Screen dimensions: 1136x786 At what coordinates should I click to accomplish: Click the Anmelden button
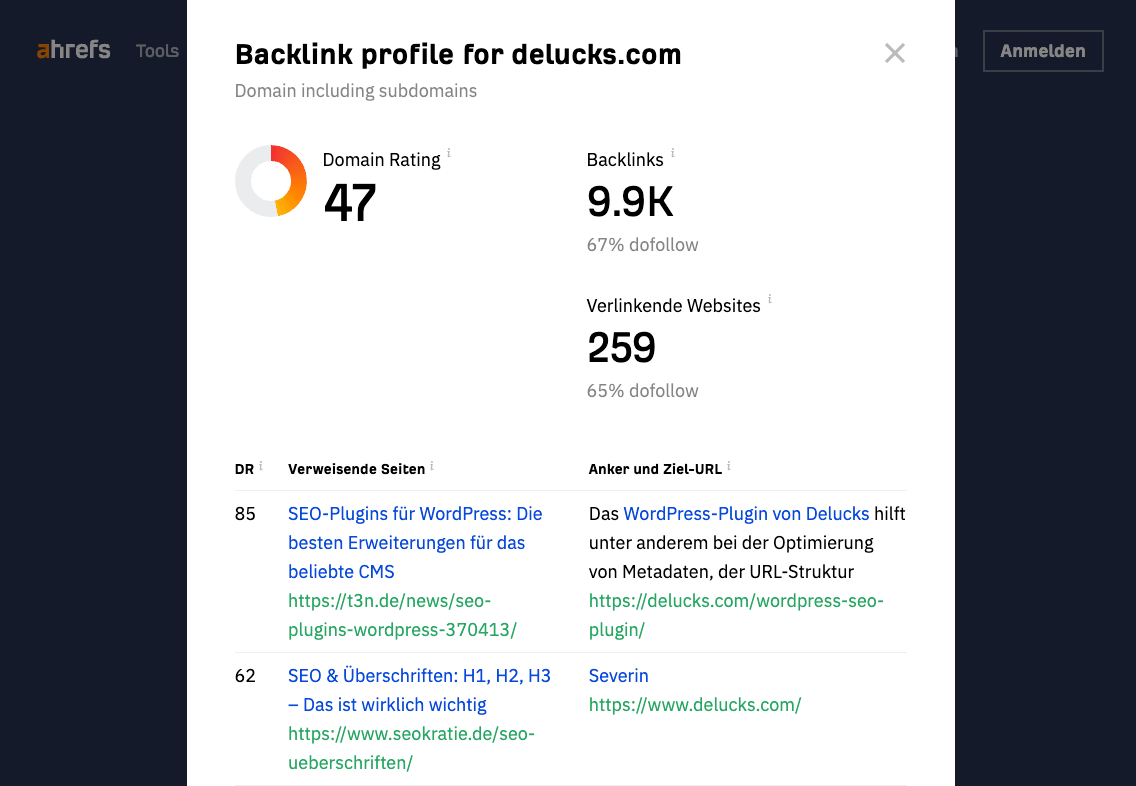pyautogui.click(x=1043, y=51)
